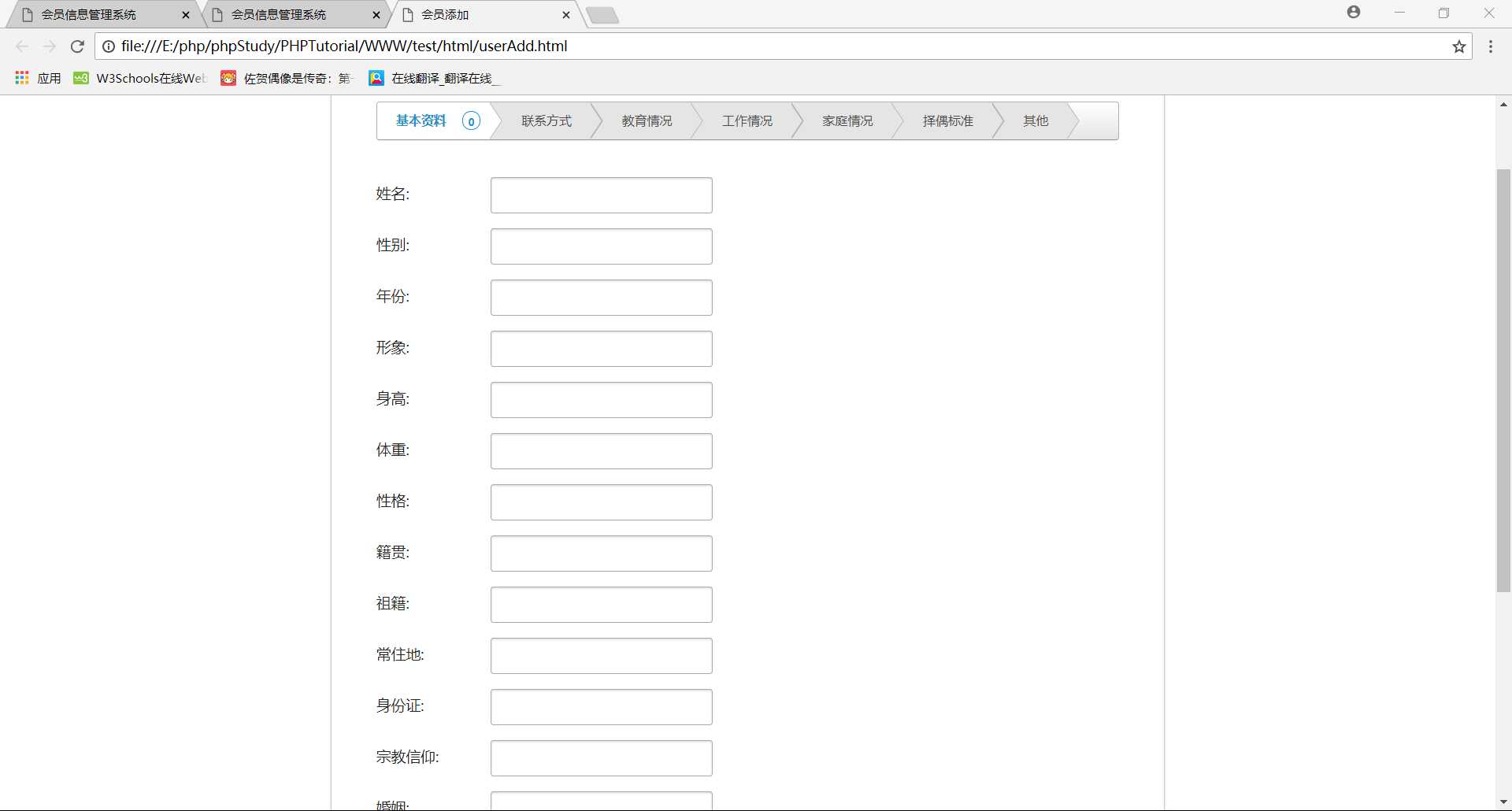The width and height of the screenshot is (1512, 811).
Task: Focus the 身高 input field
Action: click(602, 400)
